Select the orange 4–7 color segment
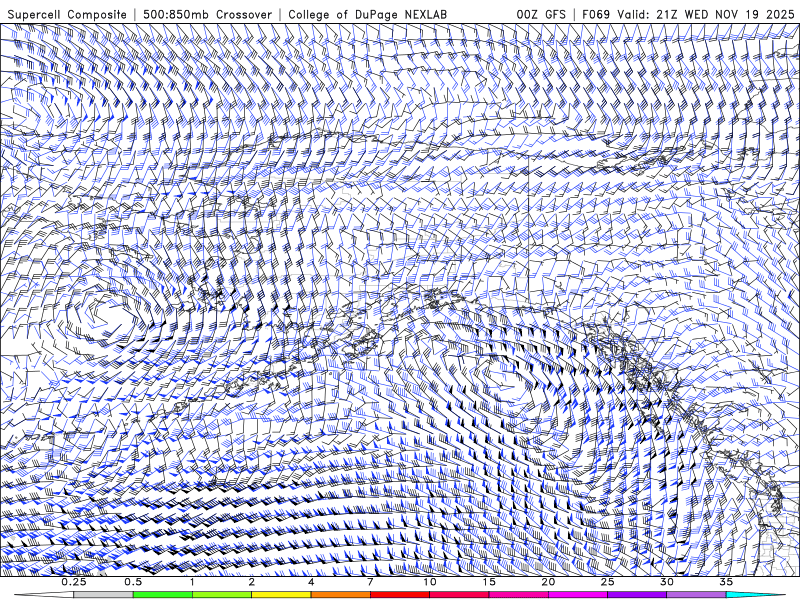 click(x=340, y=595)
